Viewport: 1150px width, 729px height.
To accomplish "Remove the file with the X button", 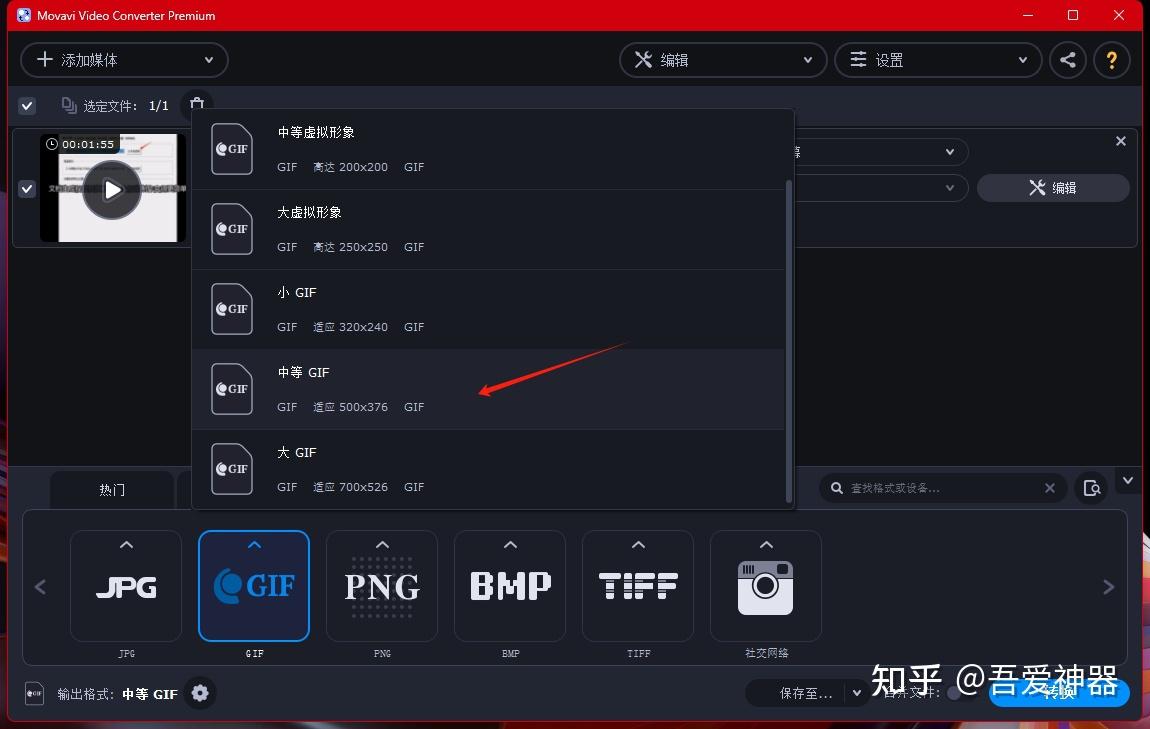I will (1121, 141).
